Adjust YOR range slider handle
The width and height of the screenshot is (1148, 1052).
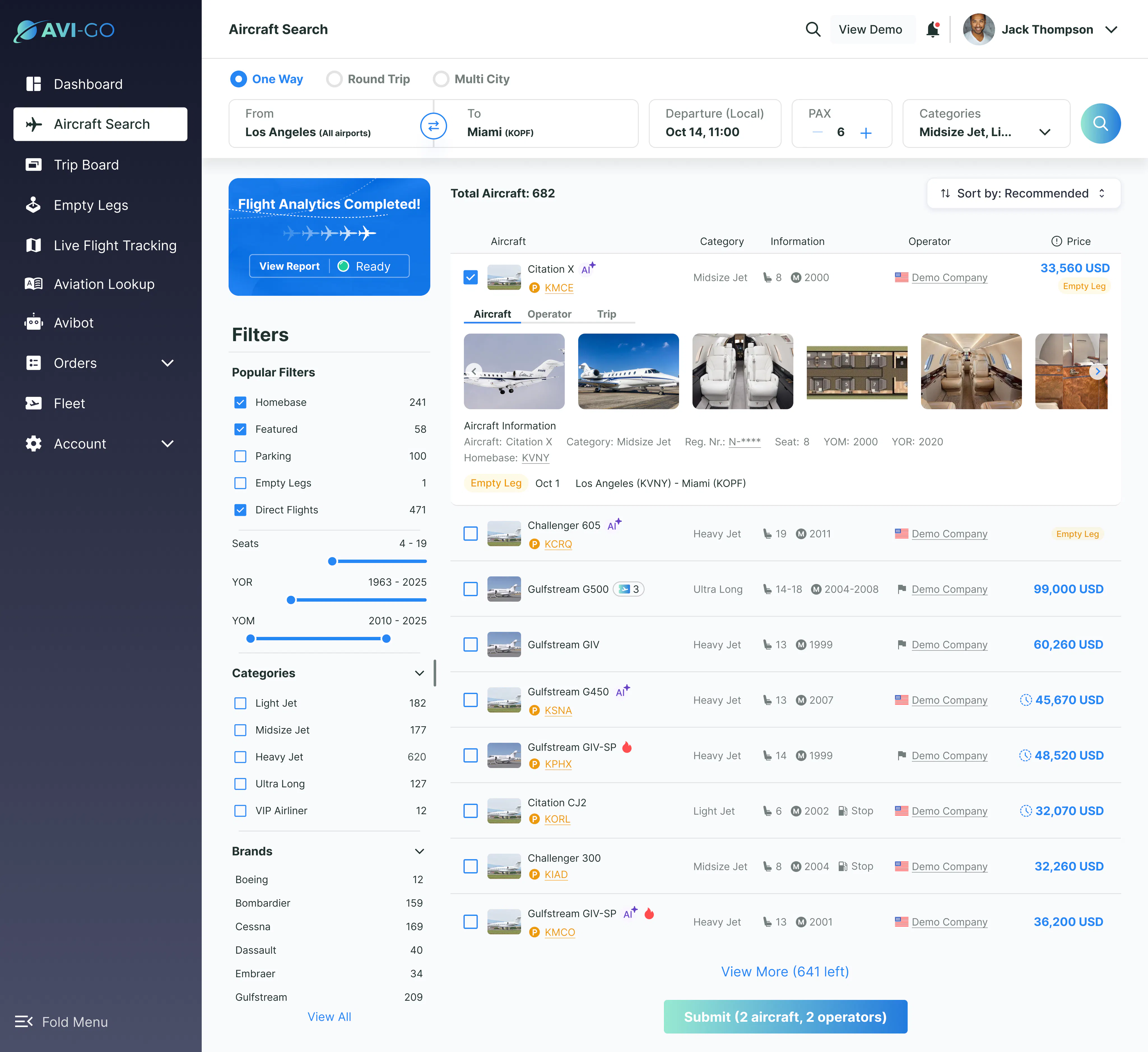(x=291, y=600)
